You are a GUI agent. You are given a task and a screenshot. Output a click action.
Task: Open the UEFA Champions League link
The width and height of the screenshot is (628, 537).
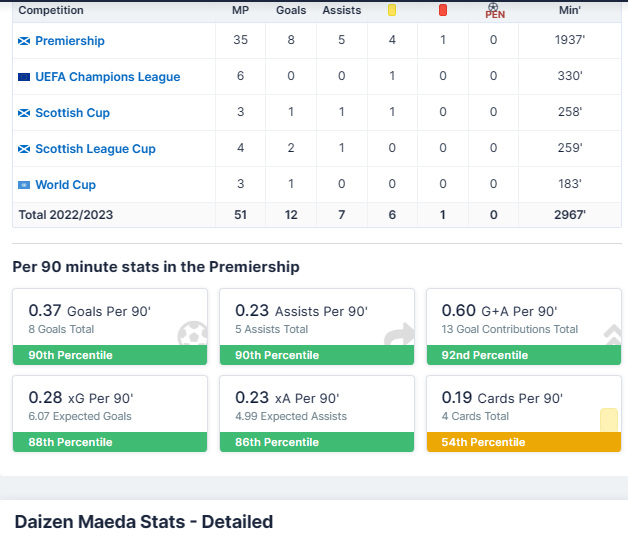108,77
